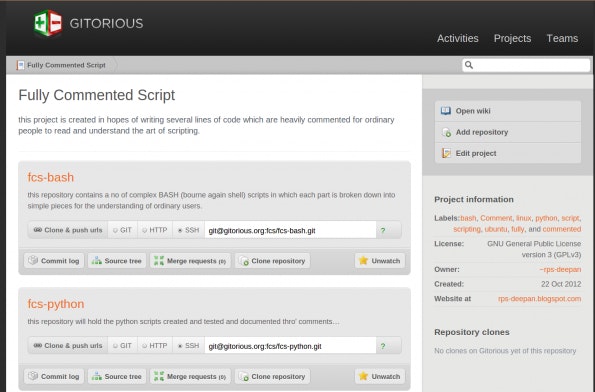Click the Gitorious plus-minus logo icon
The height and width of the screenshot is (392, 595).
(48, 23)
